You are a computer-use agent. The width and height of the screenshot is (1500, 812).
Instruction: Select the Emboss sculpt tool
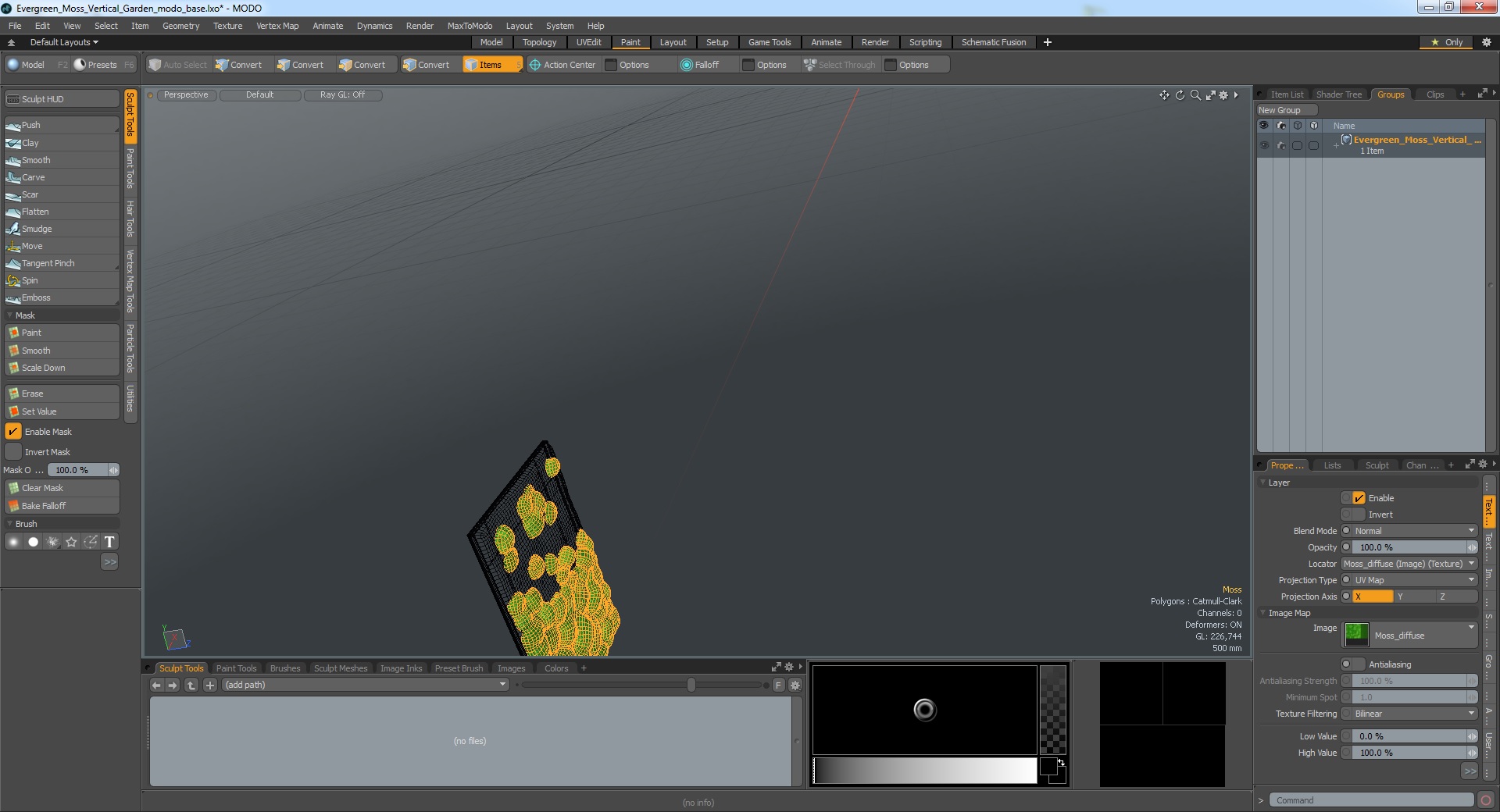[x=62, y=297]
